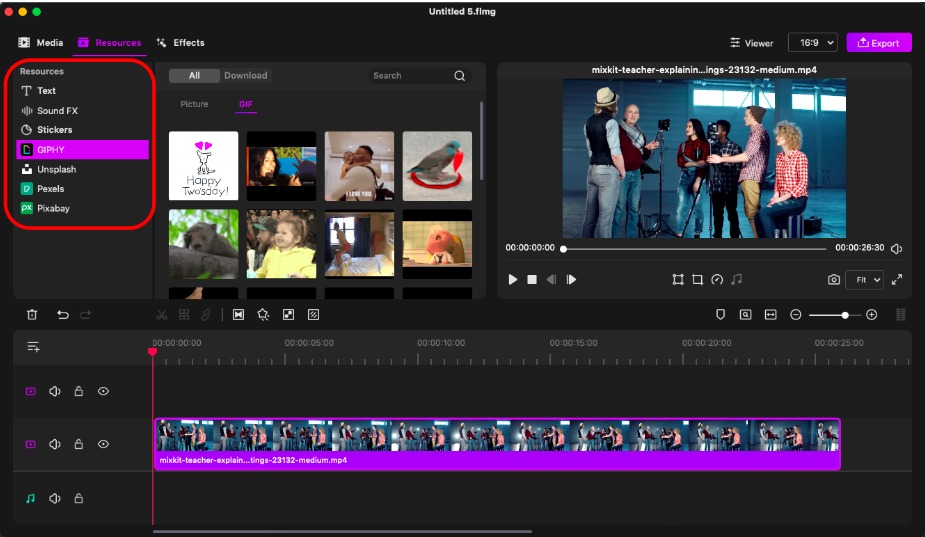Click the Export button
Viewport: 925px width, 537px height.
[x=879, y=43]
